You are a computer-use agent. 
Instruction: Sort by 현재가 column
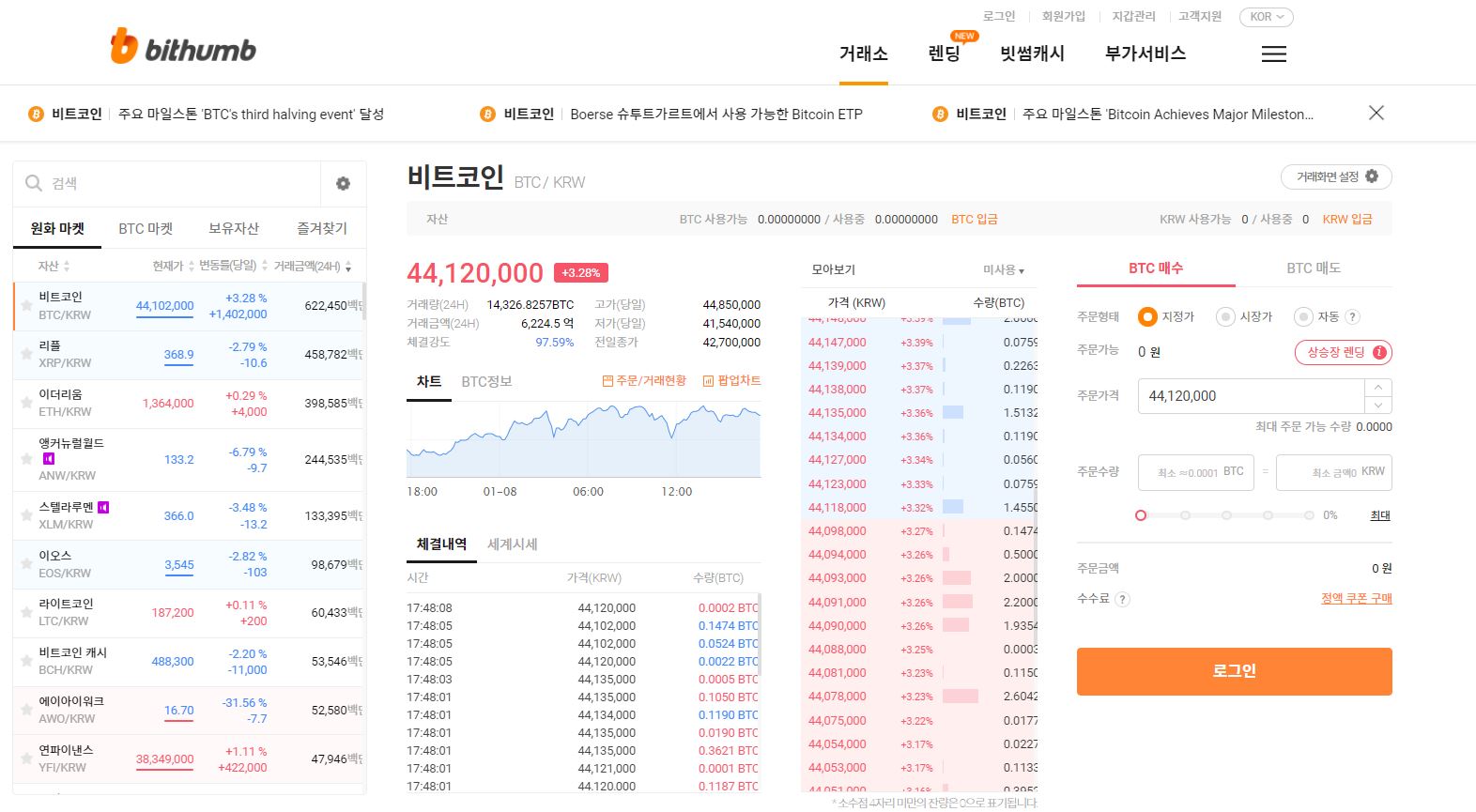(x=173, y=267)
